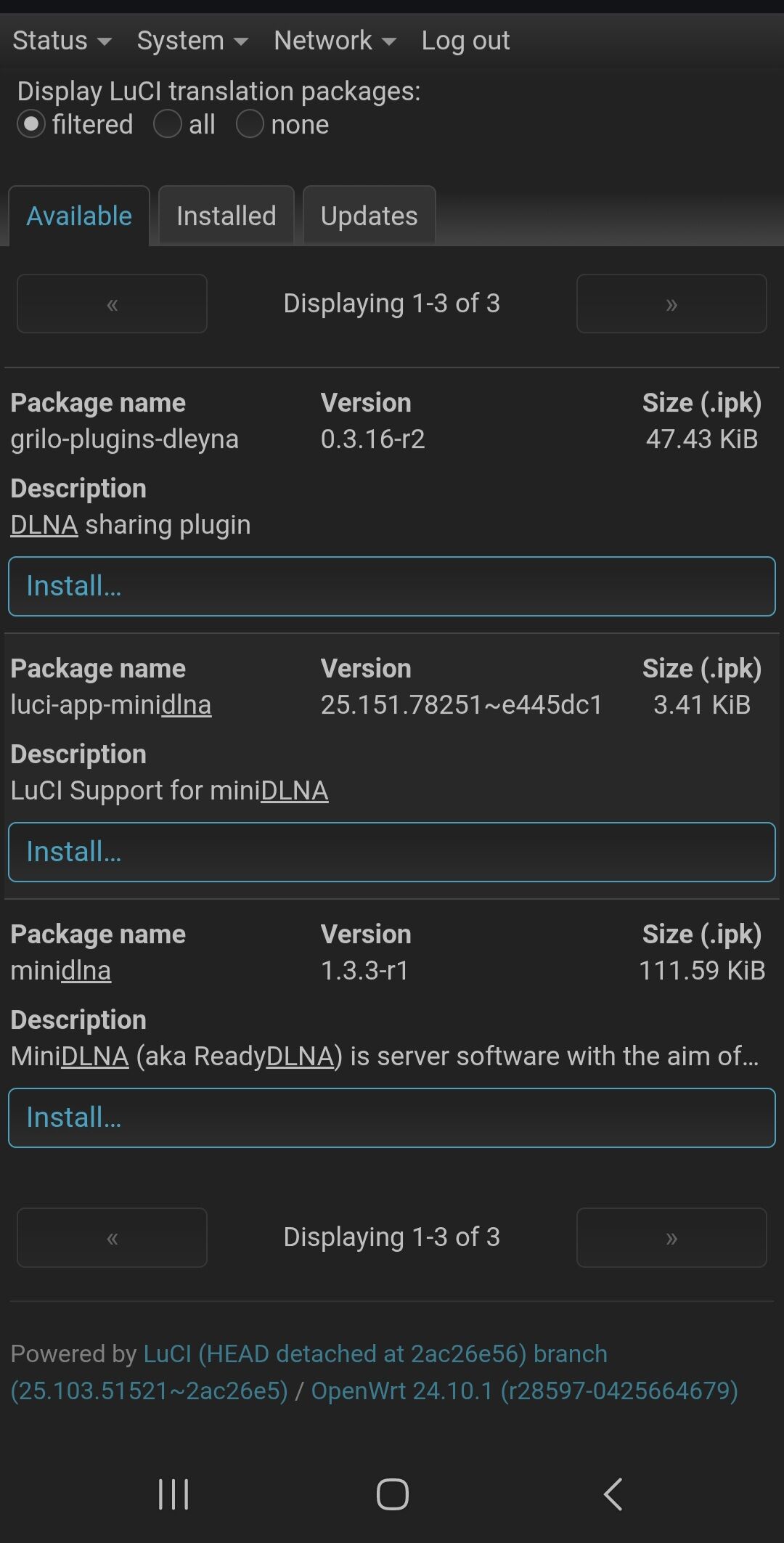Click top next page » button
Image resolution: width=784 pixels, height=1543 pixels.
671,304
